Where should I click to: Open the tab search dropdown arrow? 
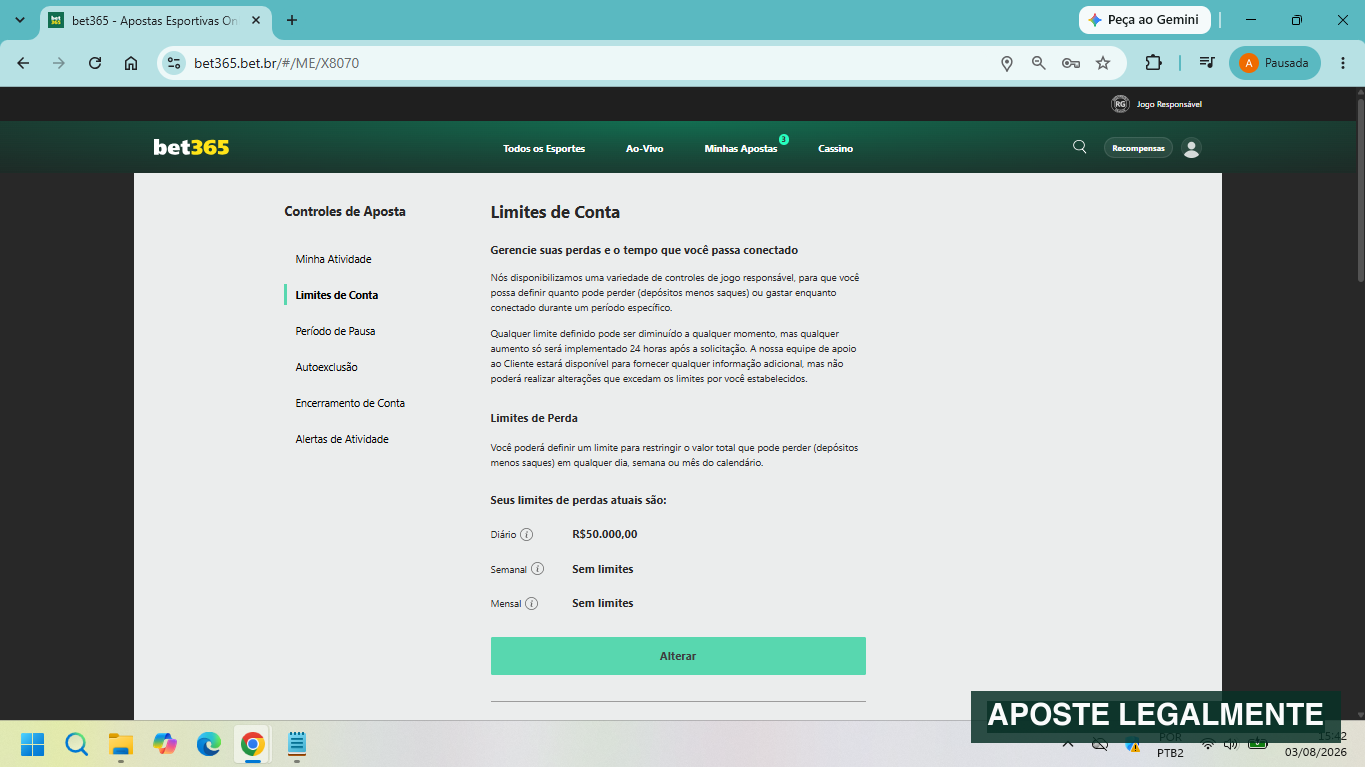click(20, 20)
